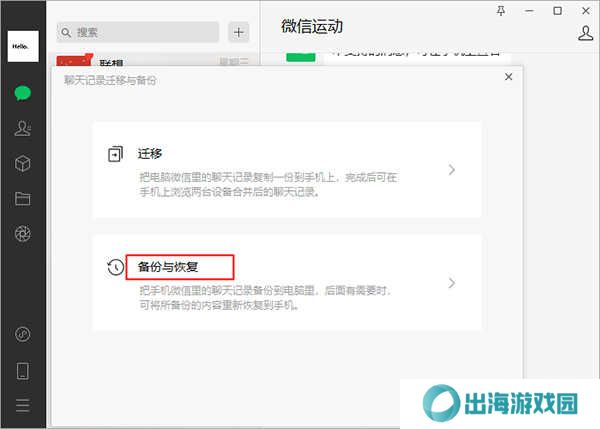Open the Files folder icon in sidebar
The width and height of the screenshot is (600, 429).
click(23, 199)
